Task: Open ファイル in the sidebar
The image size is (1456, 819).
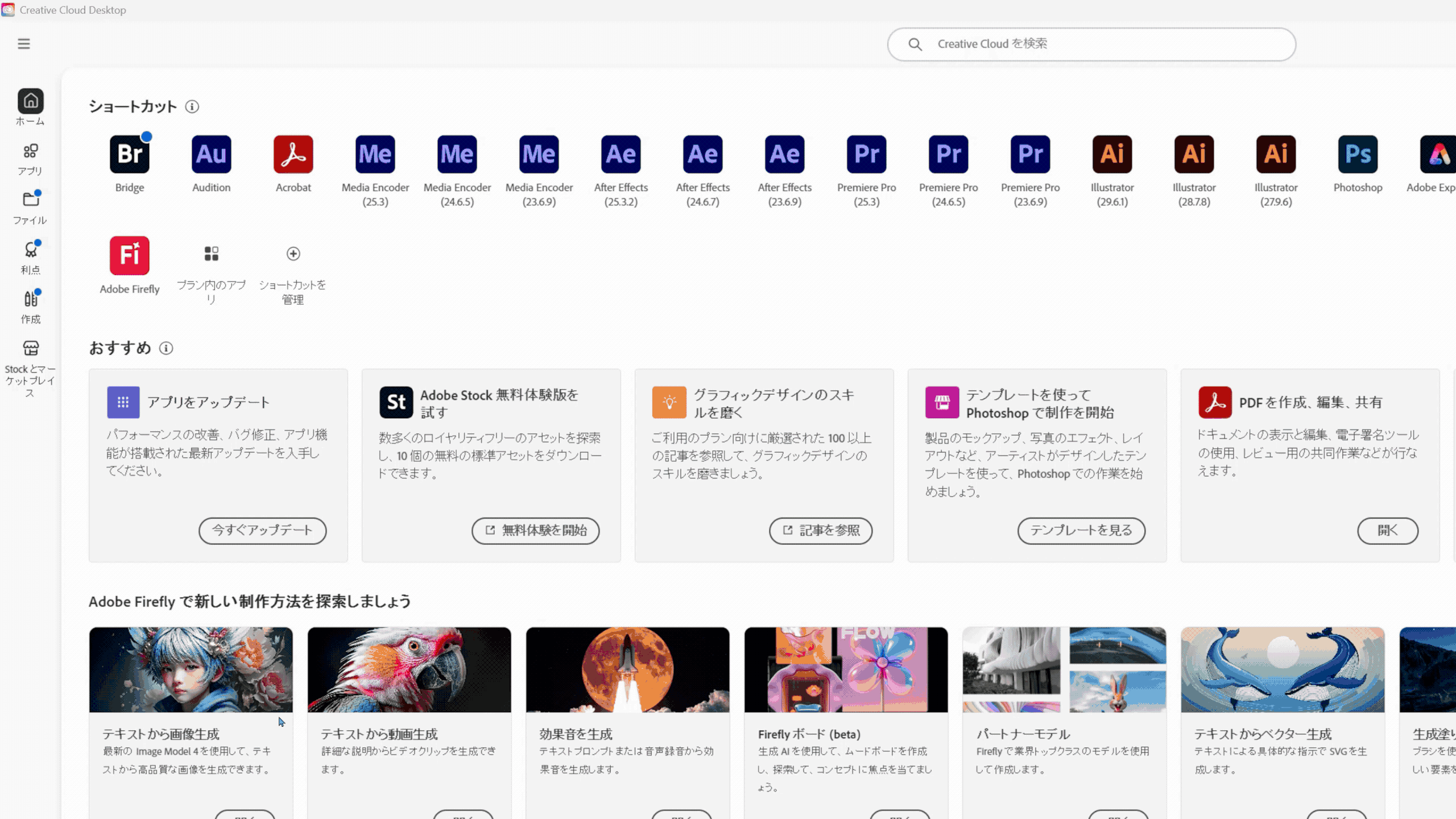Action: pos(30,208)
